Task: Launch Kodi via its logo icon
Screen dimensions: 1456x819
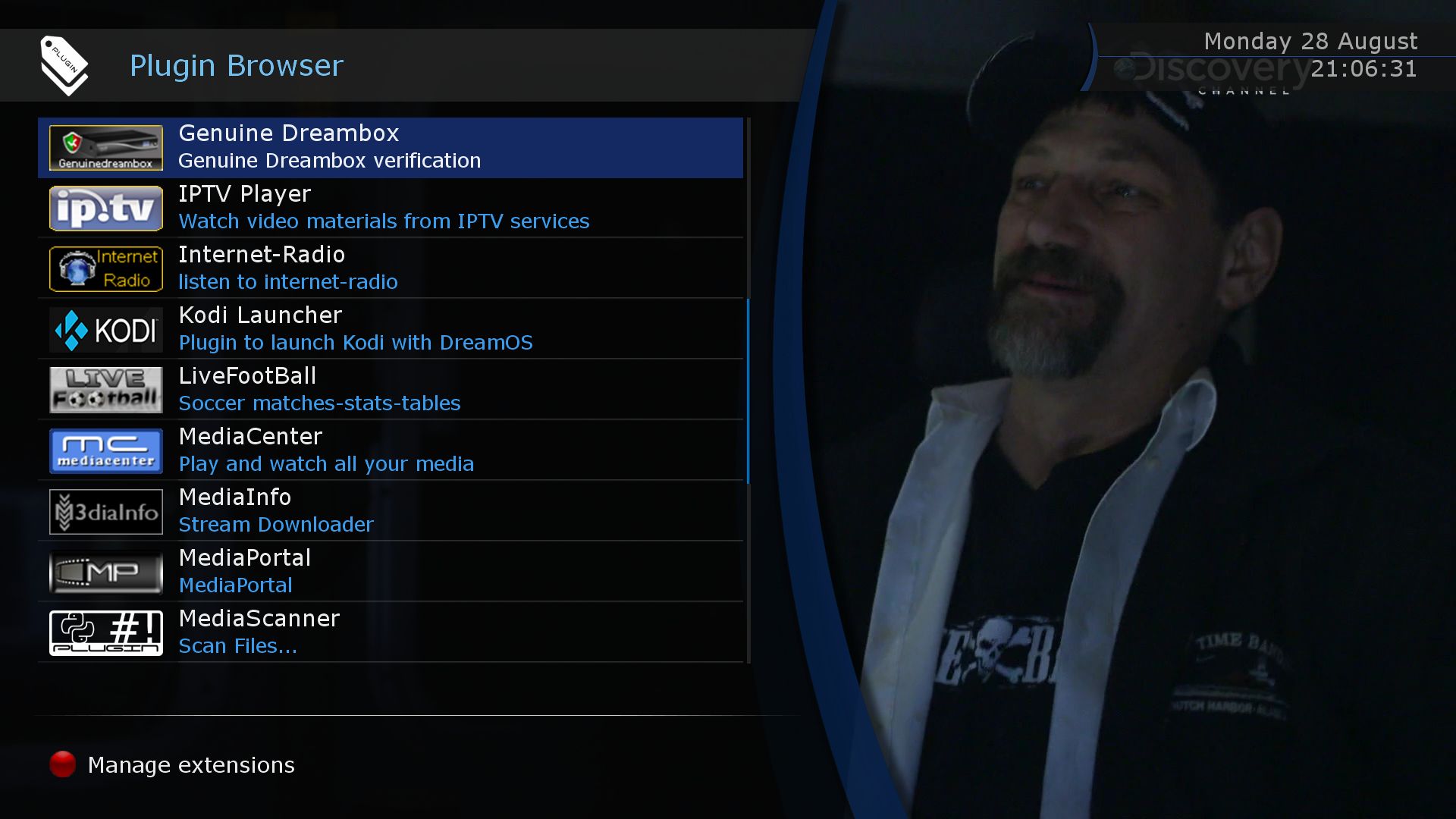Action: coord(106,330)
